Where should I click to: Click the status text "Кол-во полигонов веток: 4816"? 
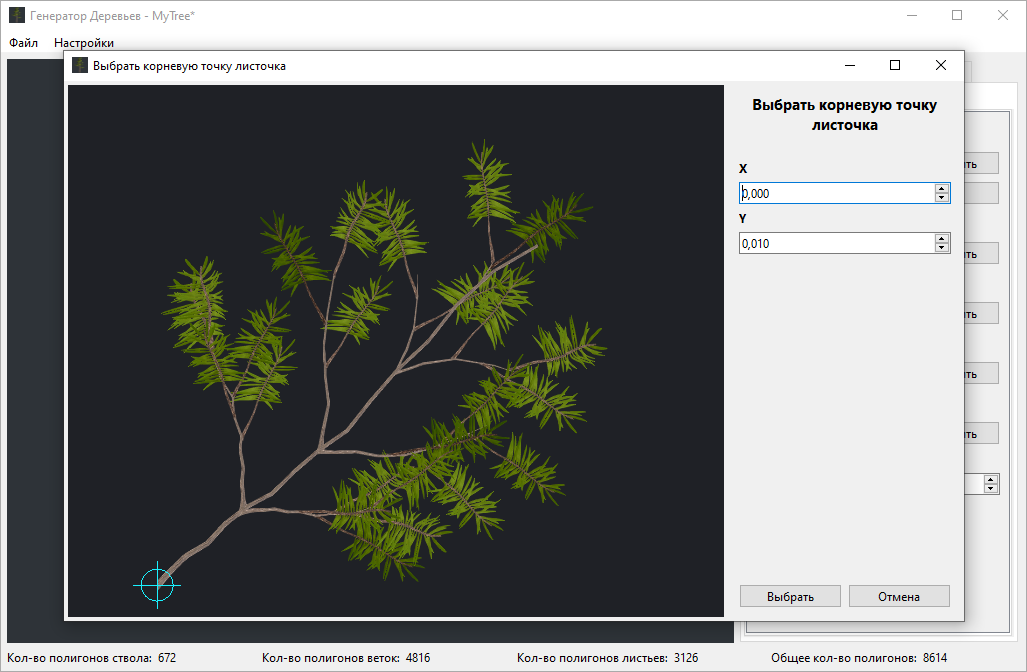(346, 658)
